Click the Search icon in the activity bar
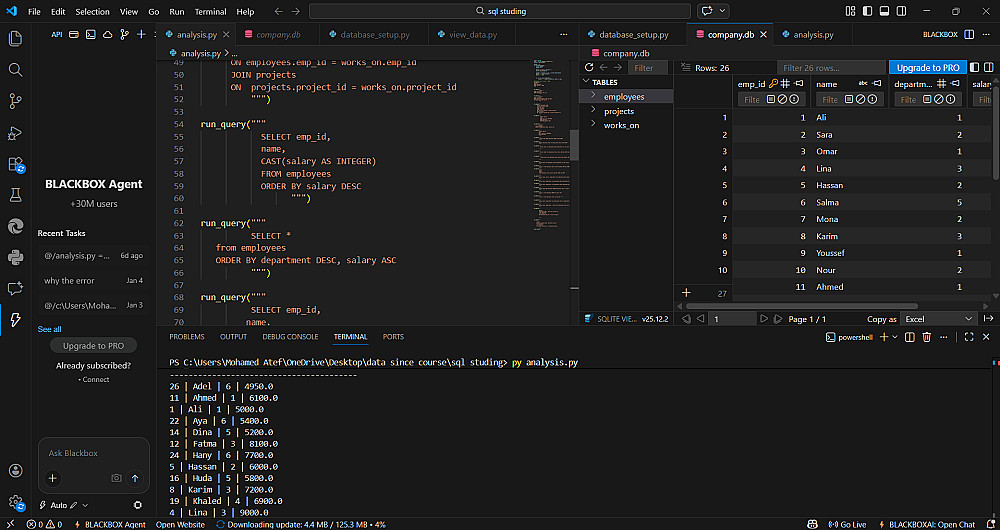Viewport: 1000px width, 530px height. 15,70
